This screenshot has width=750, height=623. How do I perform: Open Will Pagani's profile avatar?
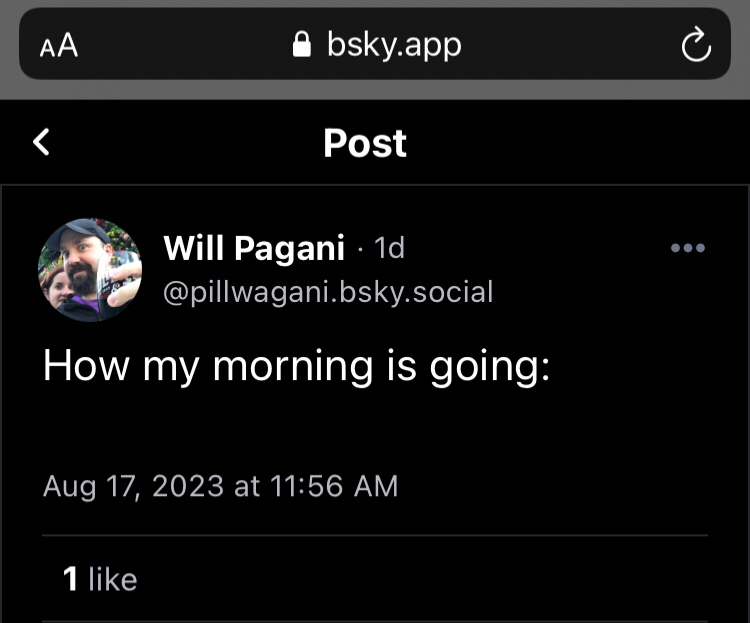click(x=90, y=270)
